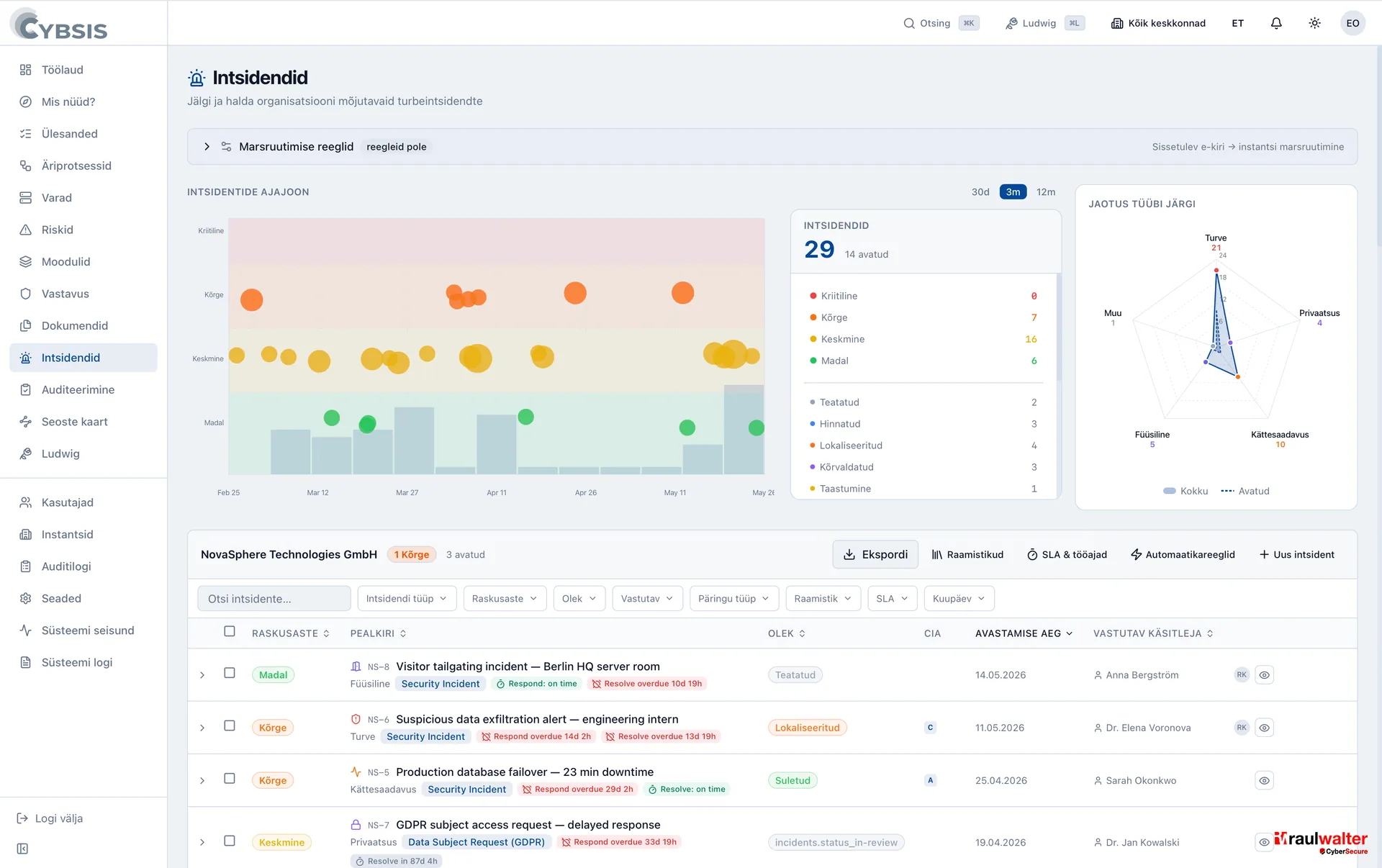Select the 3m timeline range
1382x868 pixels.
(x=1013, y=192)
